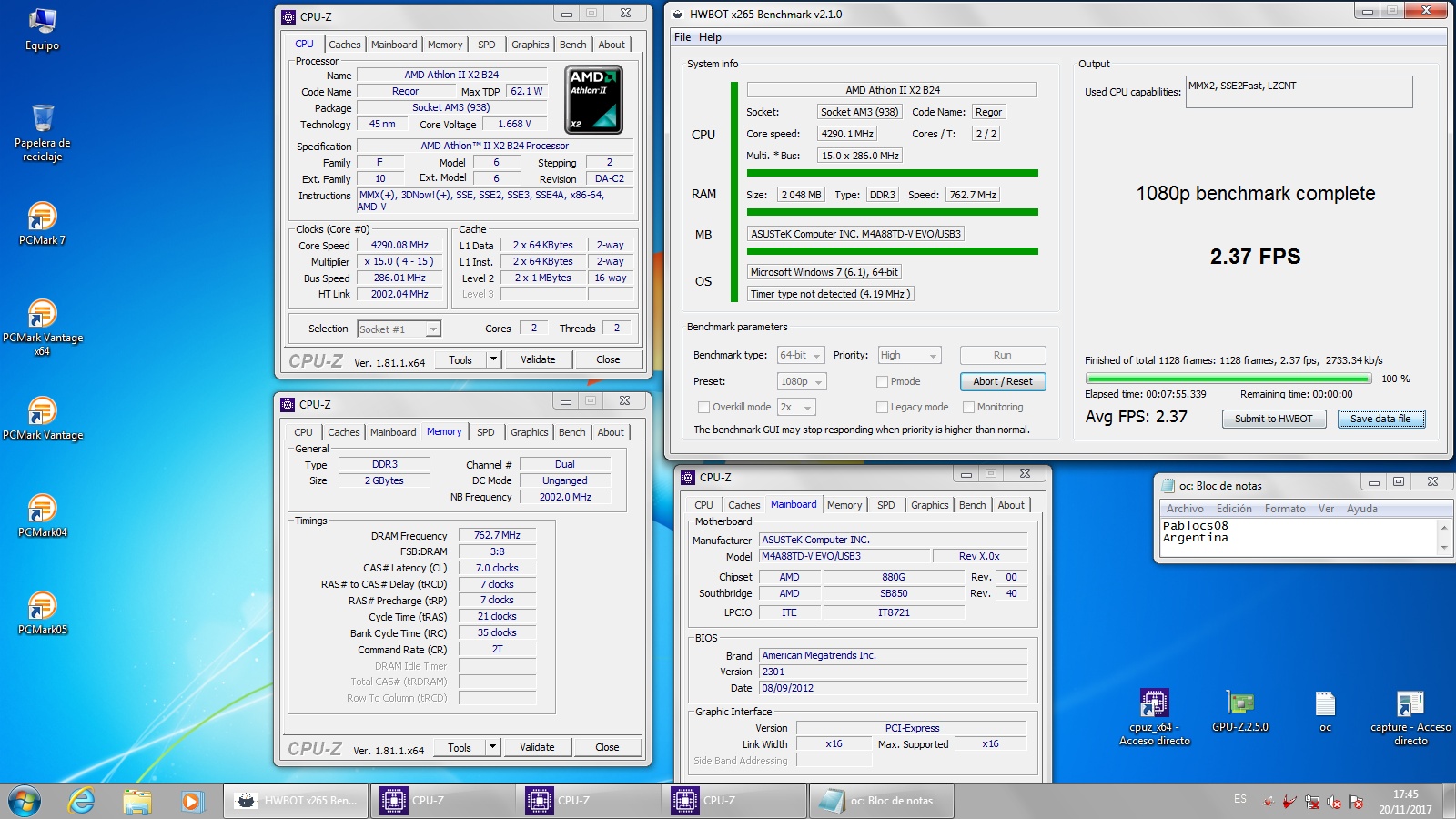This screenshot has height=819, width=1456.
Task: Click Tools button in top CPU-Z
Action: [x=460, y=359]
